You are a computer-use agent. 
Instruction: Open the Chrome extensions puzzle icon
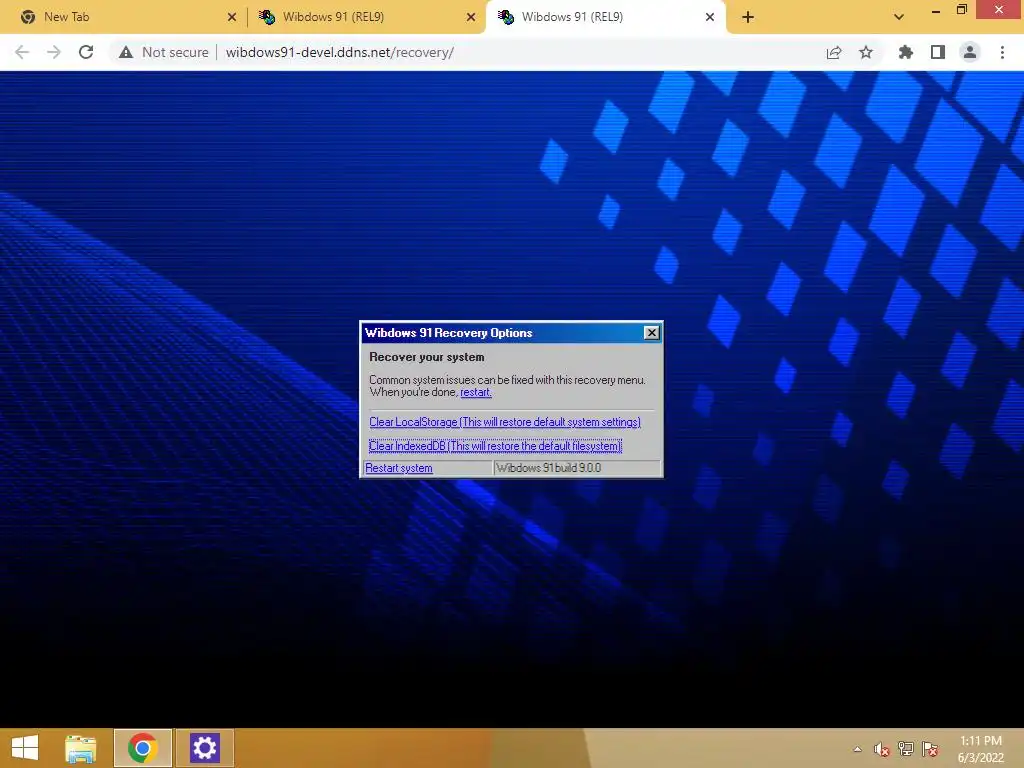[906, 52]
